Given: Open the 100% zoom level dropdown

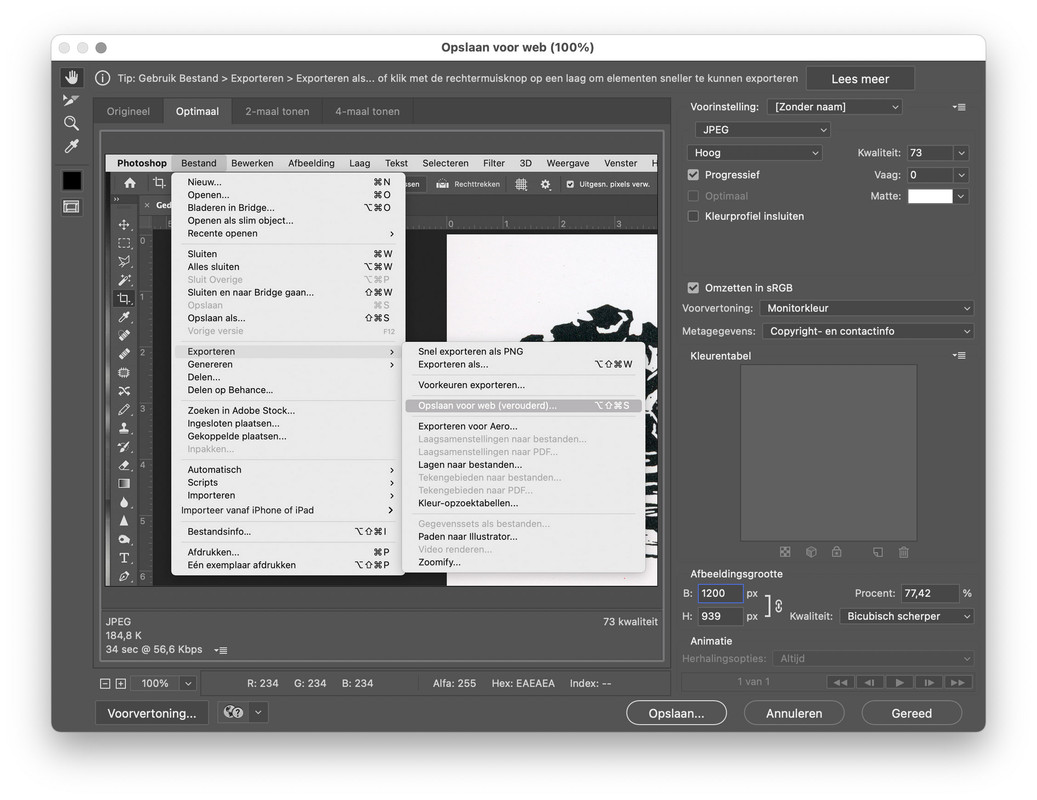Looking at the screenshot, I should pyautogui.click(x=188, y=684).
